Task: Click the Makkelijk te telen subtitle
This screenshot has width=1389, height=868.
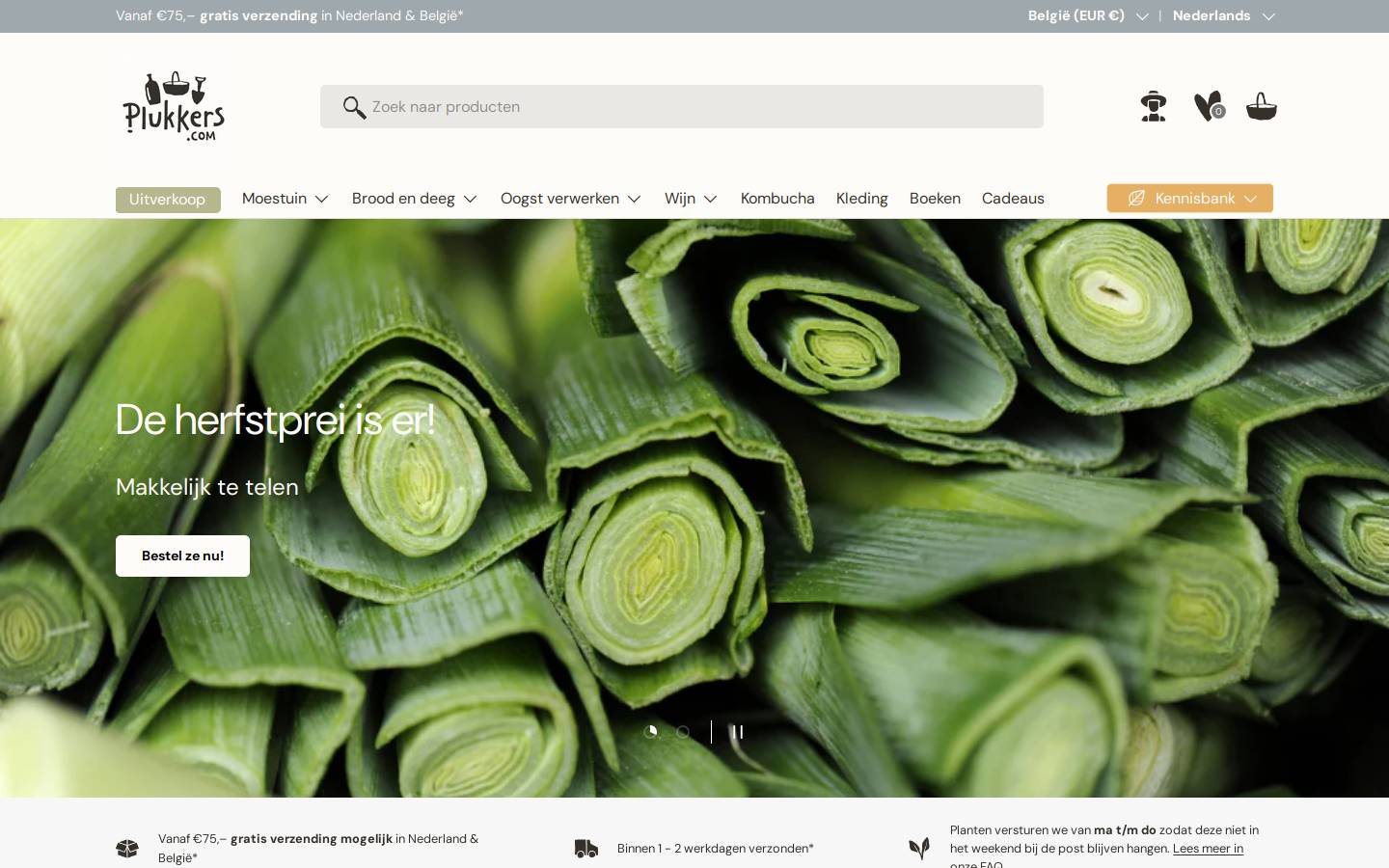Action: click(x=207, y=487)
